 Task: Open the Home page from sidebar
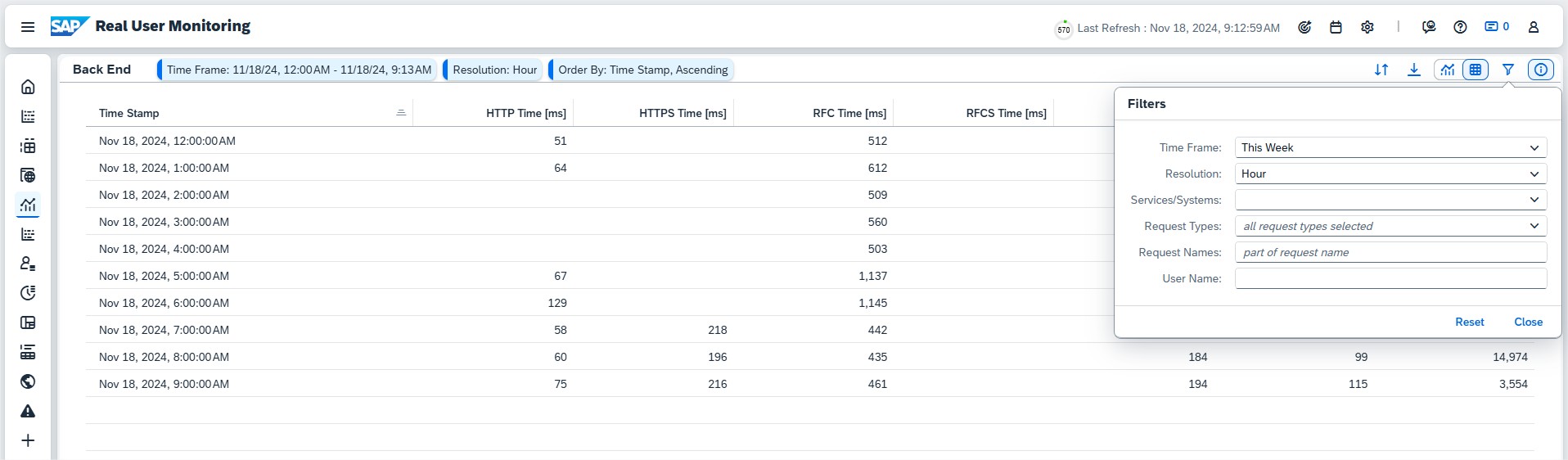click(28, 87)
